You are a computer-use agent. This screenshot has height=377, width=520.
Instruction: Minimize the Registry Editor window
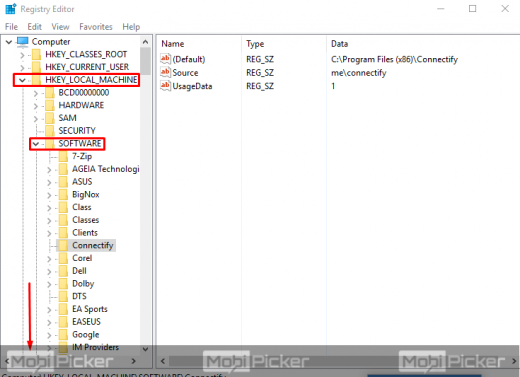pos(441,9)
